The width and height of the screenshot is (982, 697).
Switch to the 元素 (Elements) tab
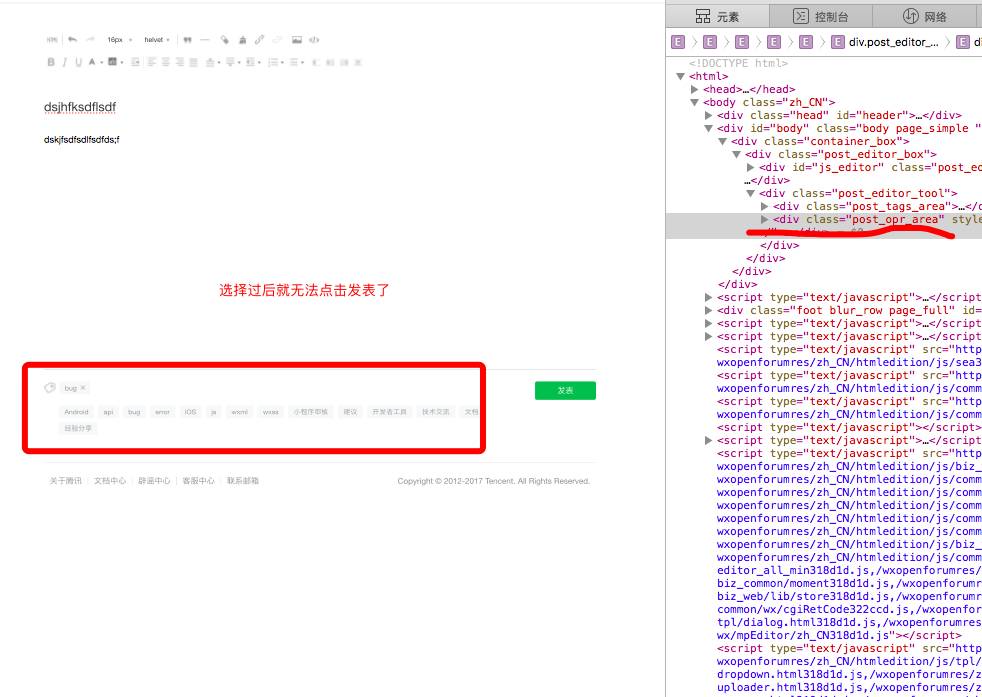[718, 16]
